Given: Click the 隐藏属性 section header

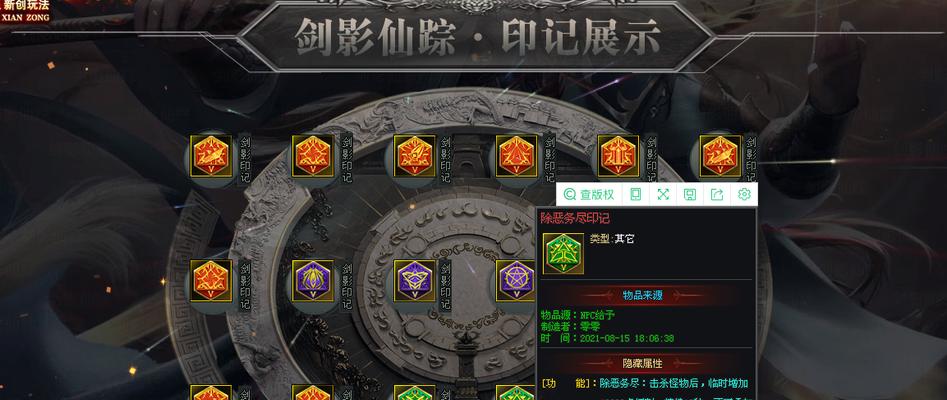Looking at the screenshot, I should pos(643,363).
